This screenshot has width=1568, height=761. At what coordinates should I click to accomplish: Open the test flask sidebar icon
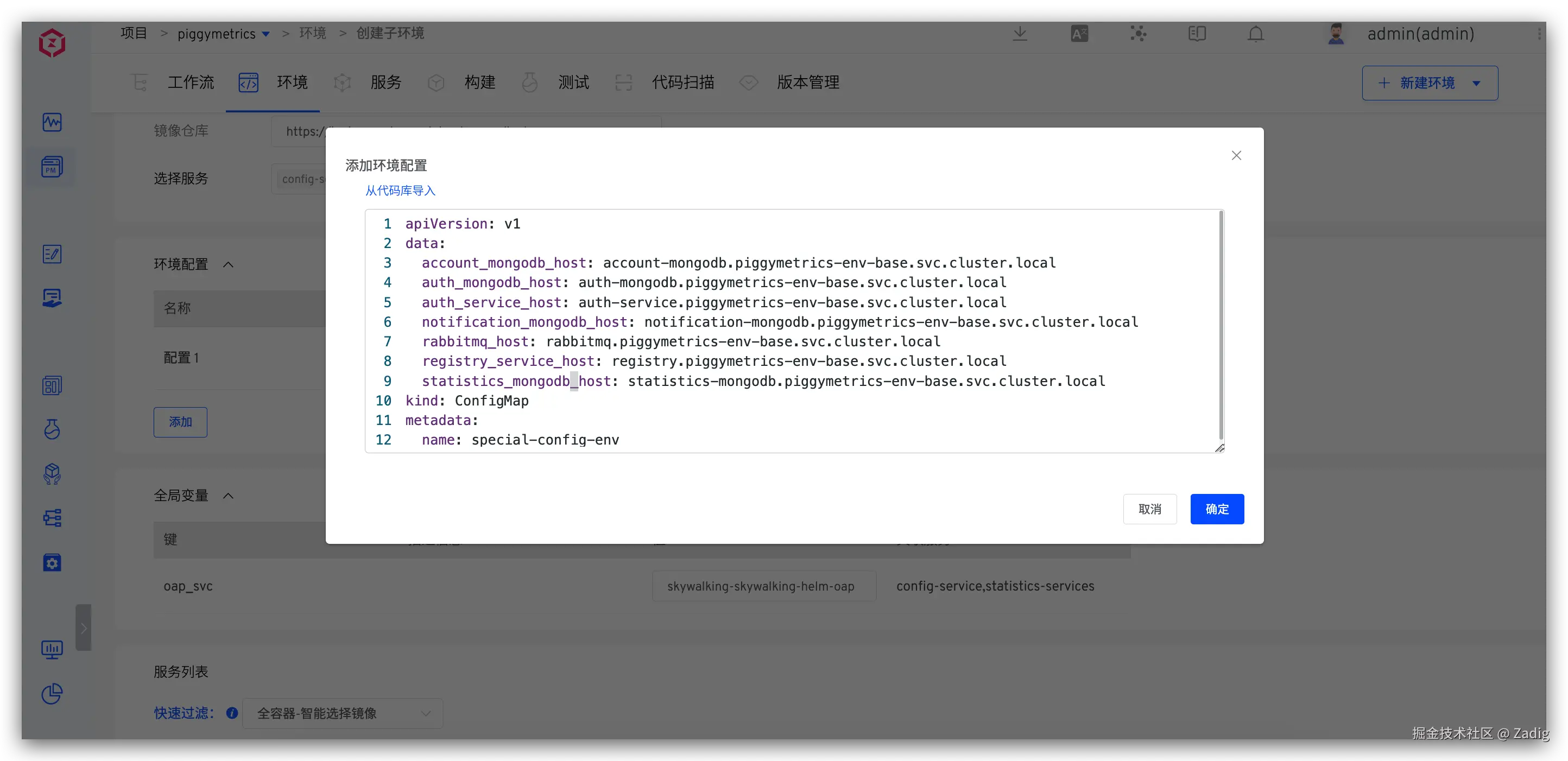52,429
